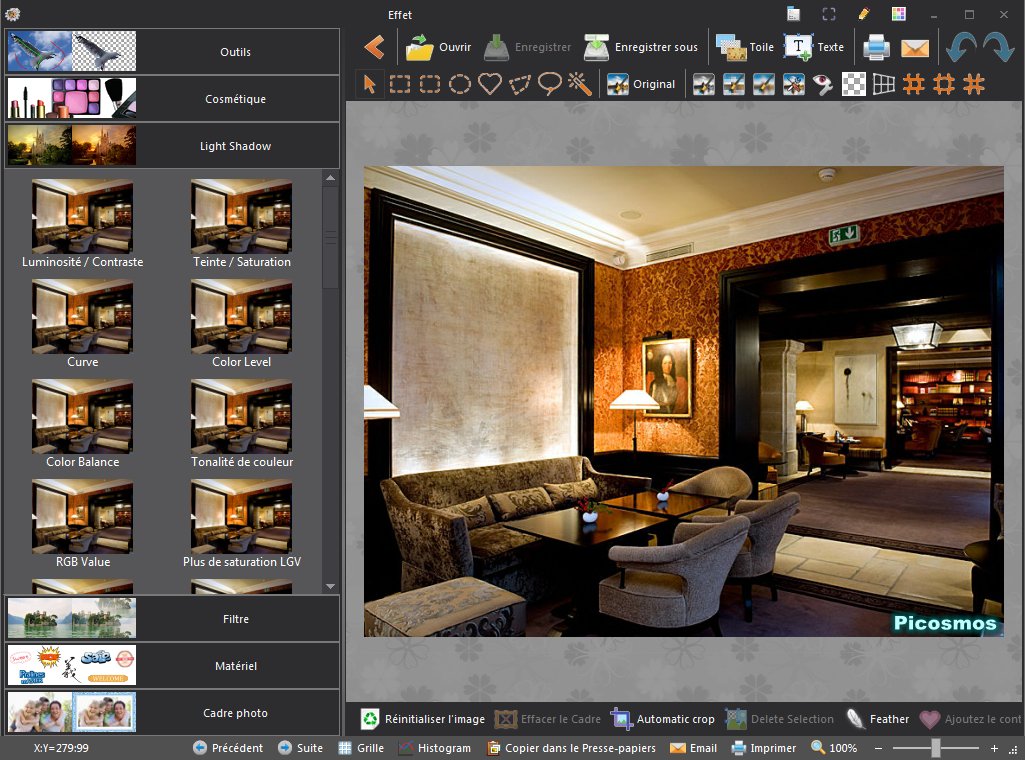The width and height of the screenshot is (1025, 760).
Task: Click the effects list scroll down arrow
Action: 331,586
